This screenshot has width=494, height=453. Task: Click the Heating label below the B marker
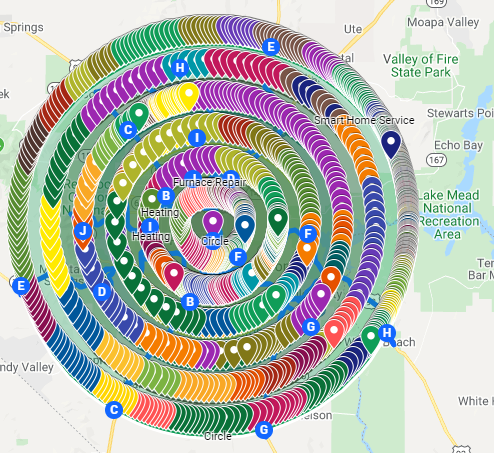[160, 212]
